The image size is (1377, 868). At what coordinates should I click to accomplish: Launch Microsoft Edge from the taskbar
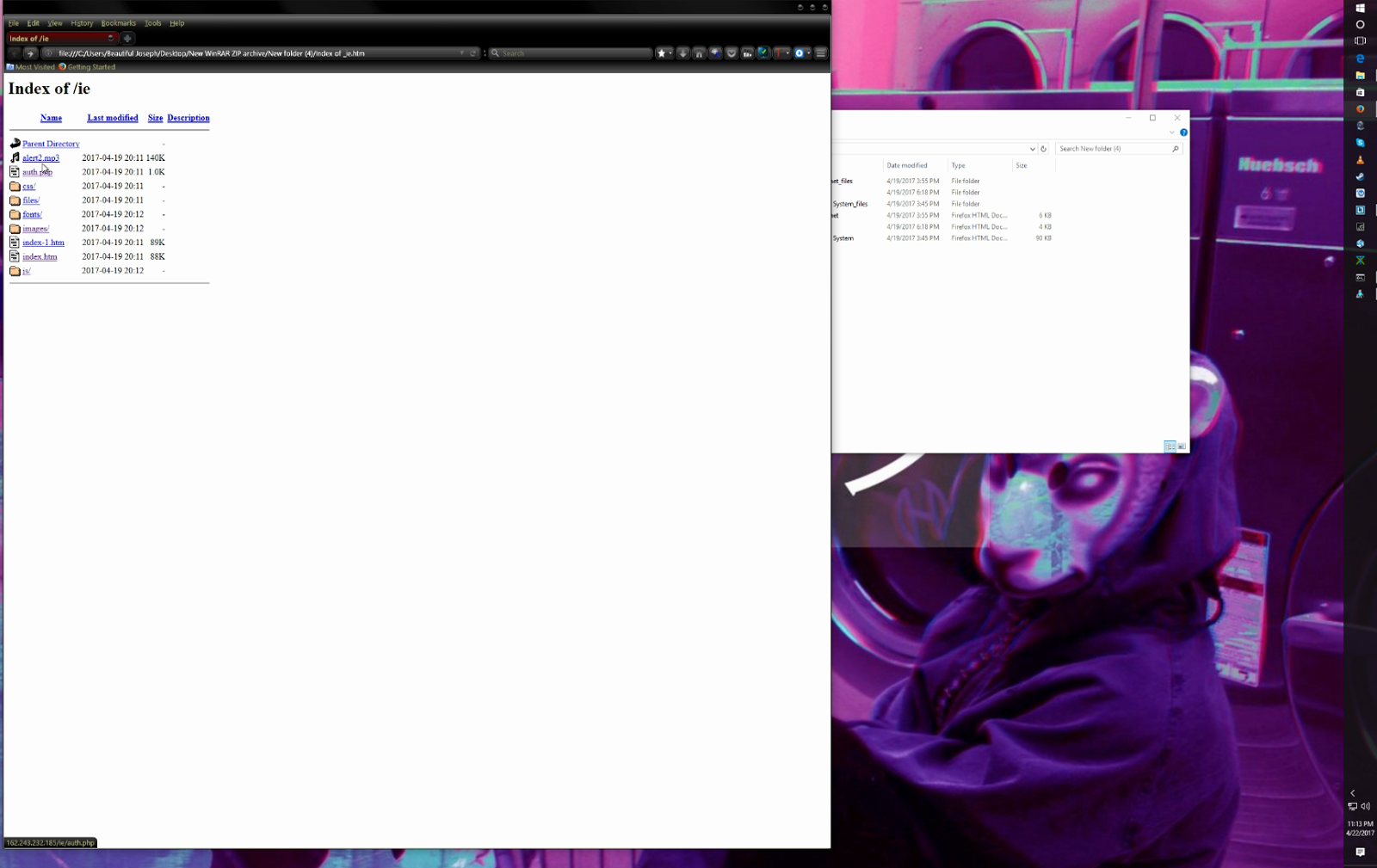point(1360,58)
